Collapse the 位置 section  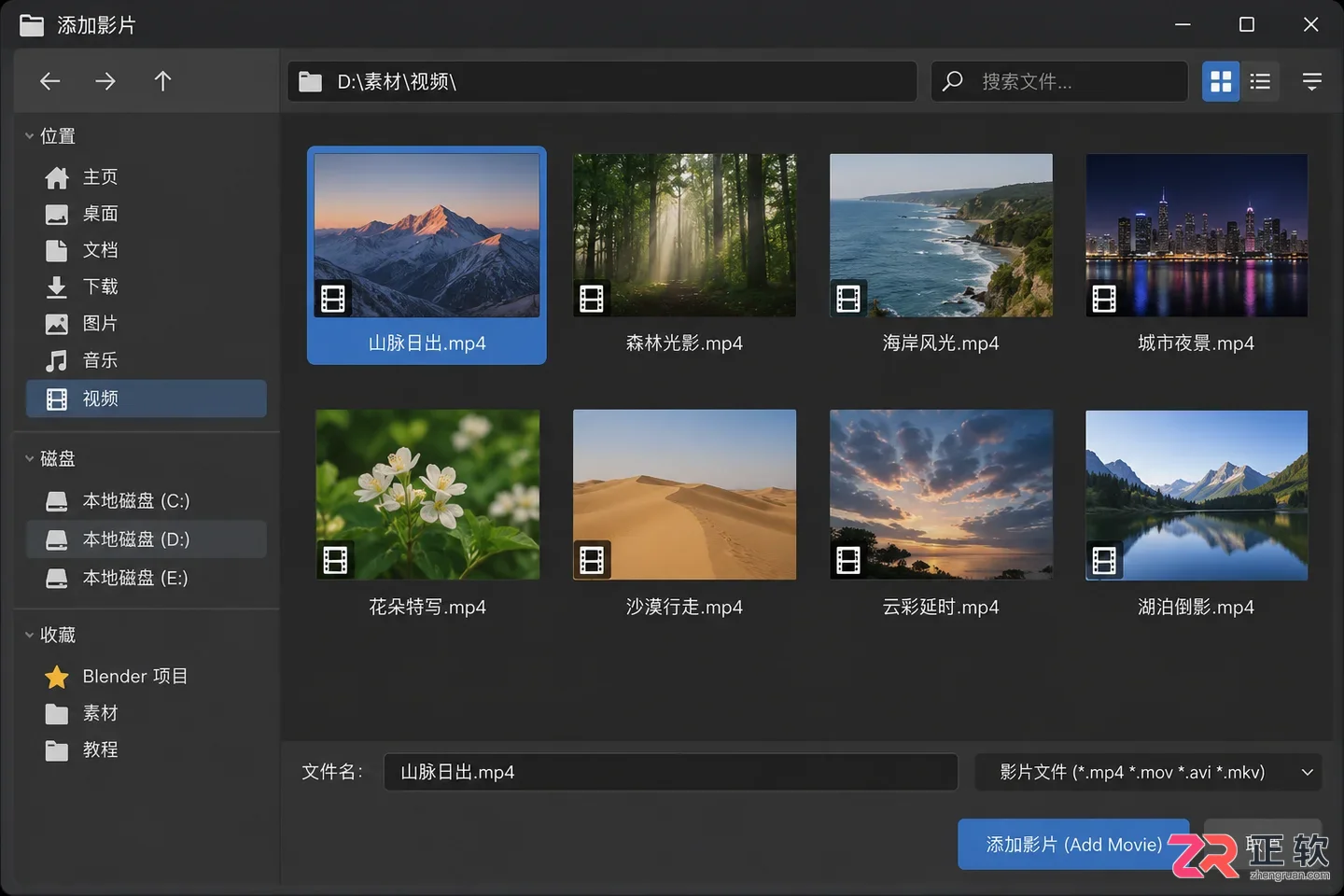click(29, 136)
